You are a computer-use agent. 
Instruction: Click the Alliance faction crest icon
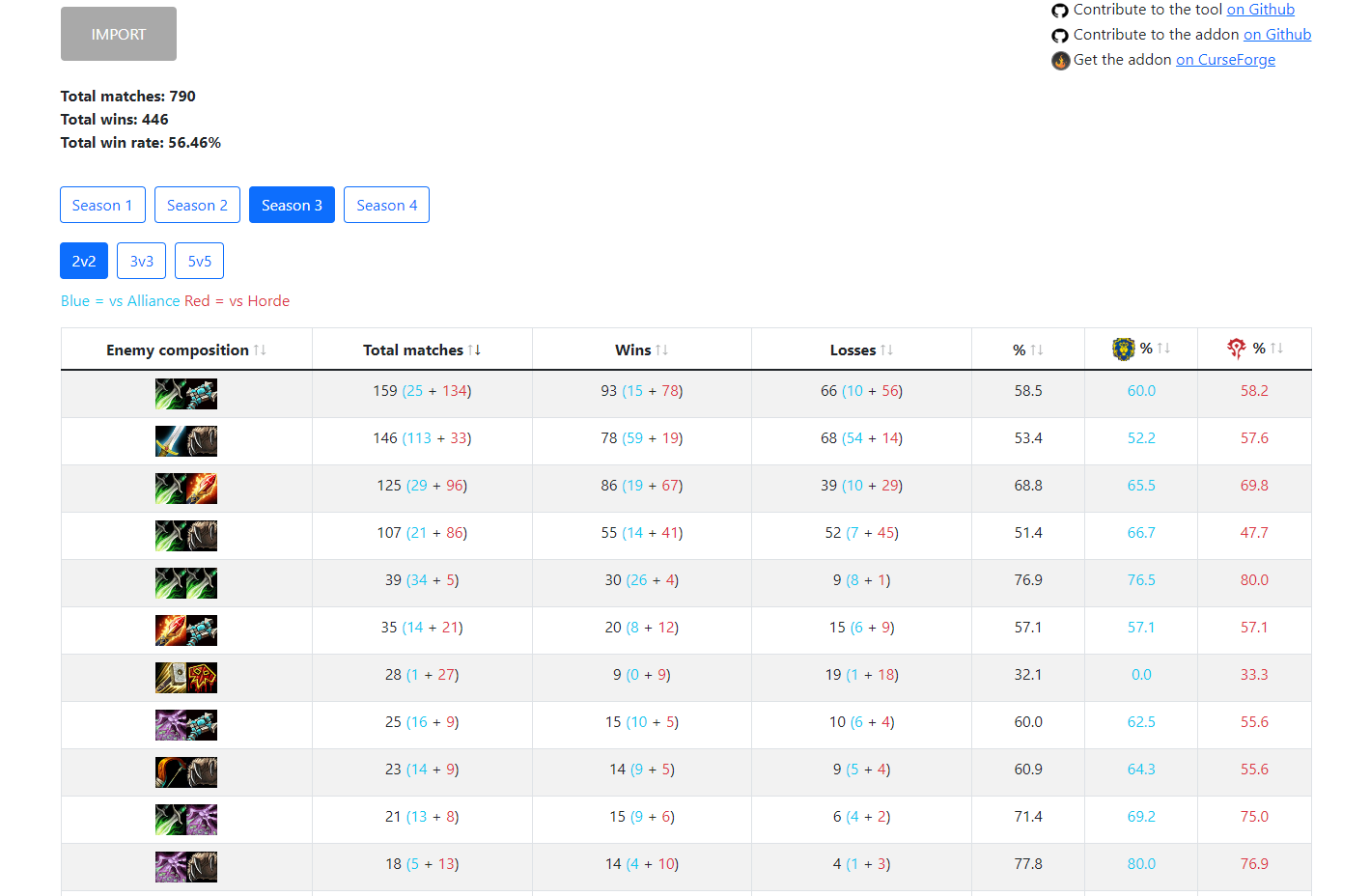coord(1123,349)
